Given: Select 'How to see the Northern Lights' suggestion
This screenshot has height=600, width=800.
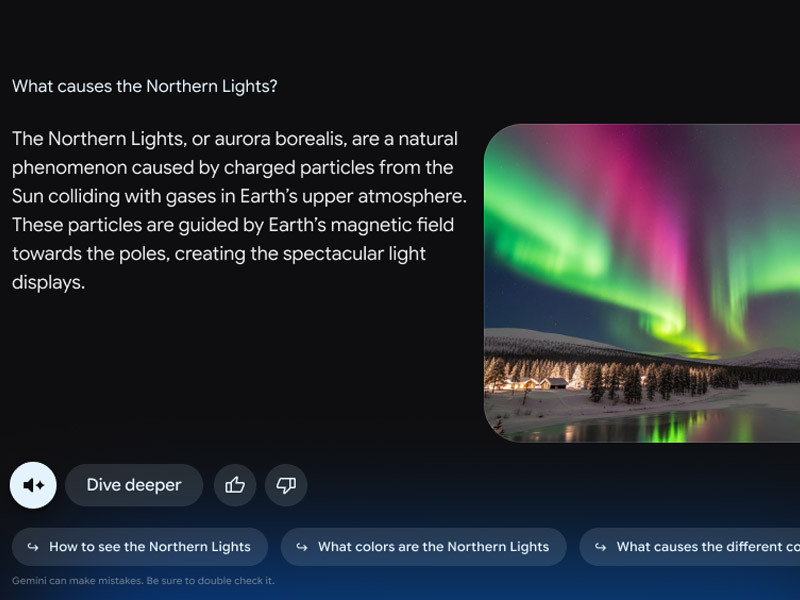Looking at the screenshot, I should (x=140, y=547).
